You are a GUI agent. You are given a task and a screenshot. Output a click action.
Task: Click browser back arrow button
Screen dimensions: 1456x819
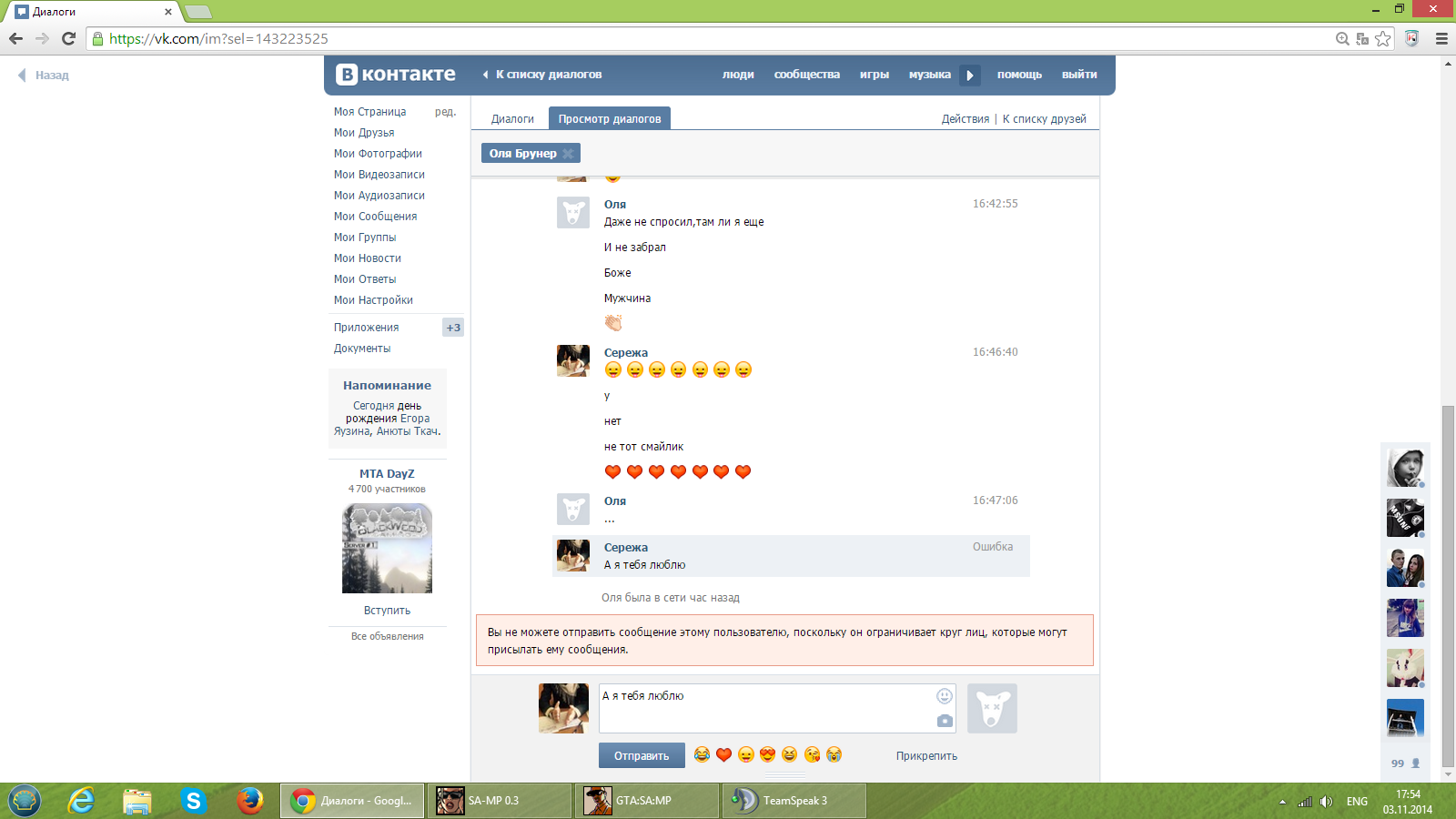15,38
